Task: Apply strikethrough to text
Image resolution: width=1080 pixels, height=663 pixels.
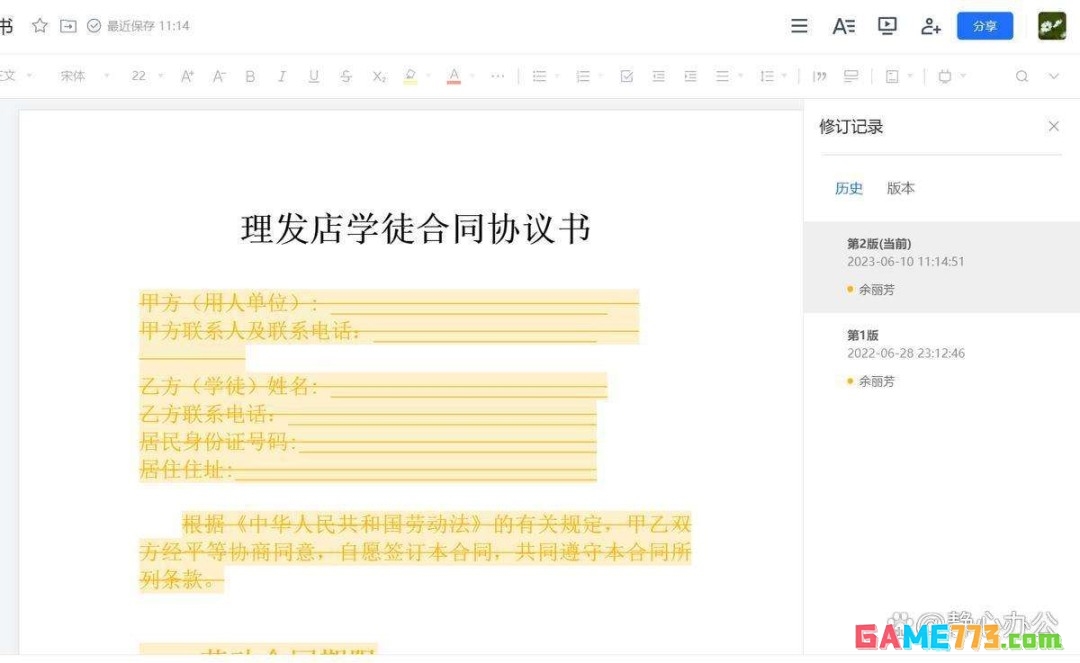Action: tap(346, 76)
